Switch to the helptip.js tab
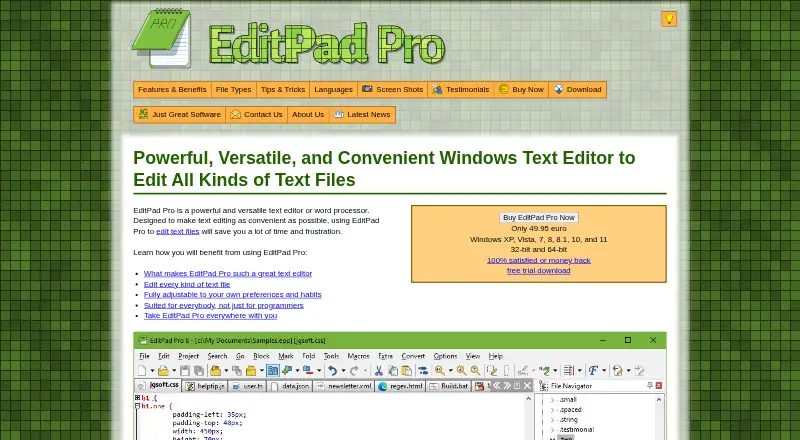800x440 pixels. (205, 386)
